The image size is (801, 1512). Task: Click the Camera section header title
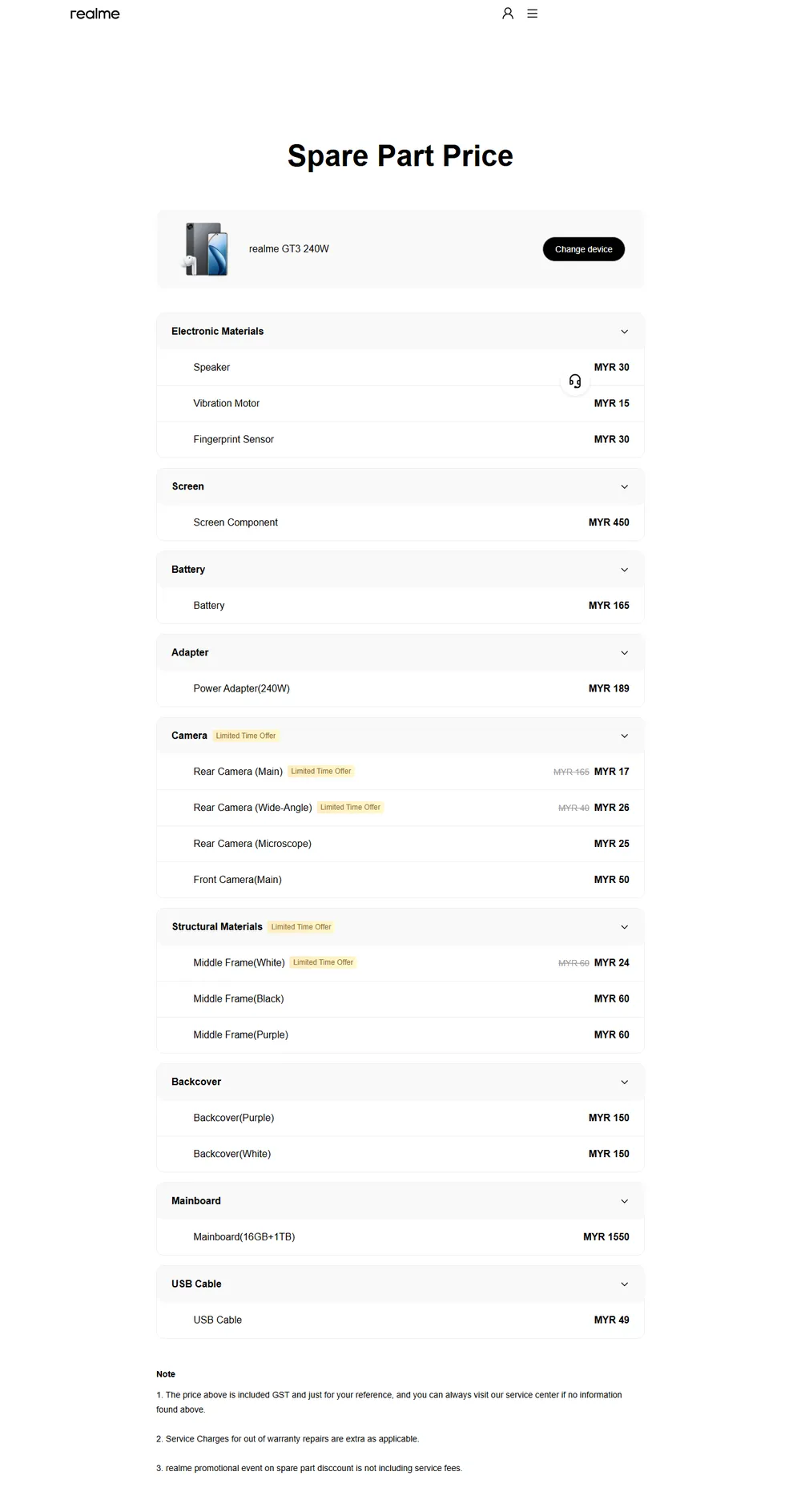coord(189,736)
